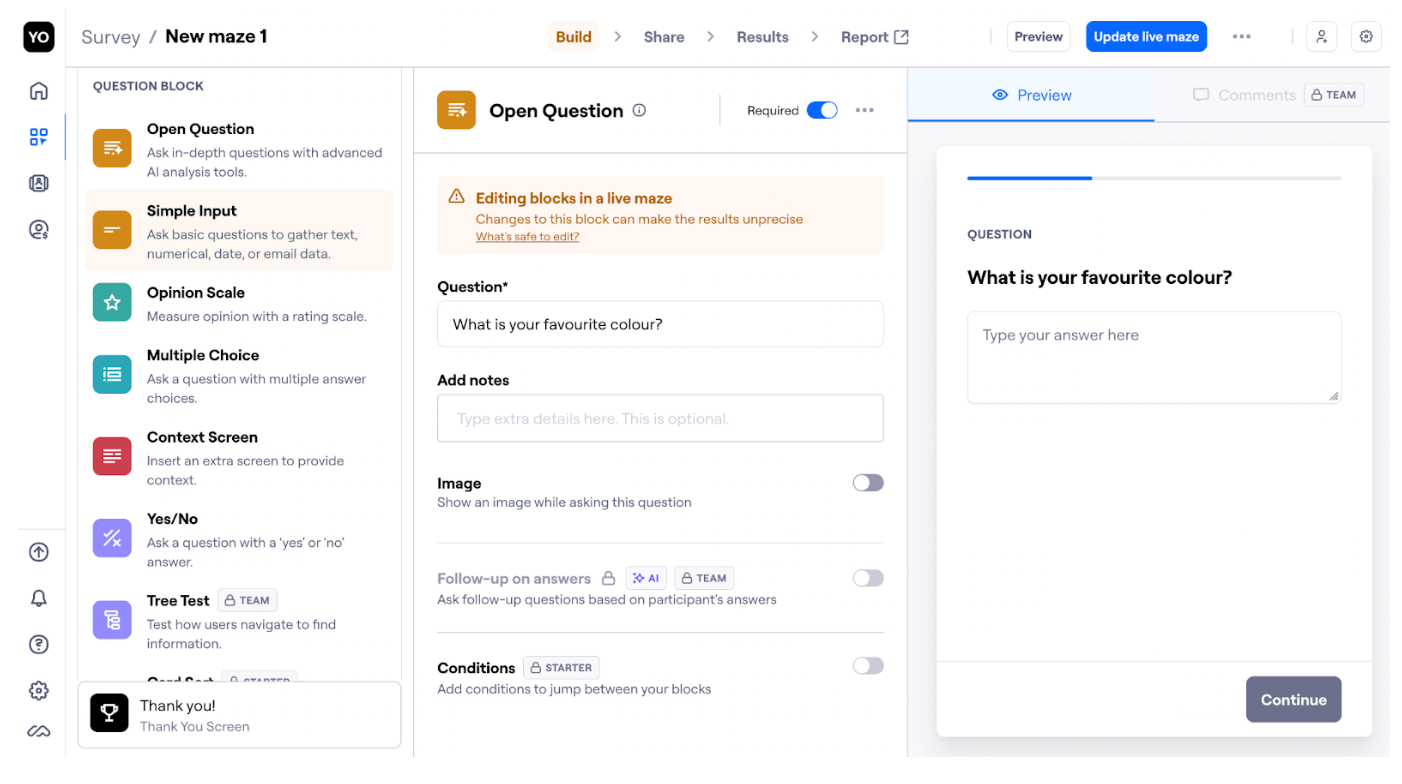Open the three-dot menu beside Required
Image resolution: width=1402 pixels, height=784 pixels.
pos(864,111)
